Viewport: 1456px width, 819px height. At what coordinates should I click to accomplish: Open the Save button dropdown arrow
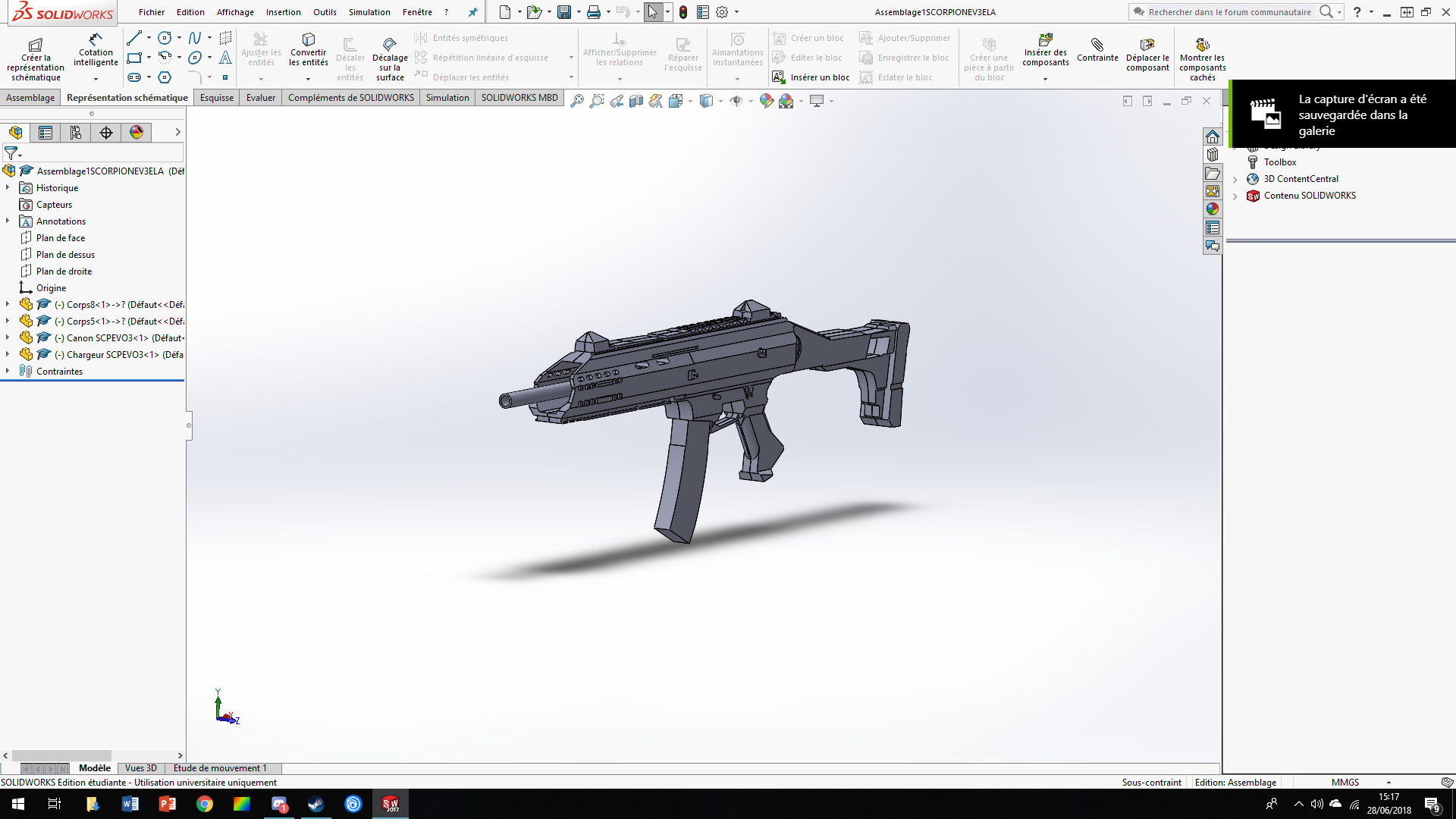coord(578,12)
